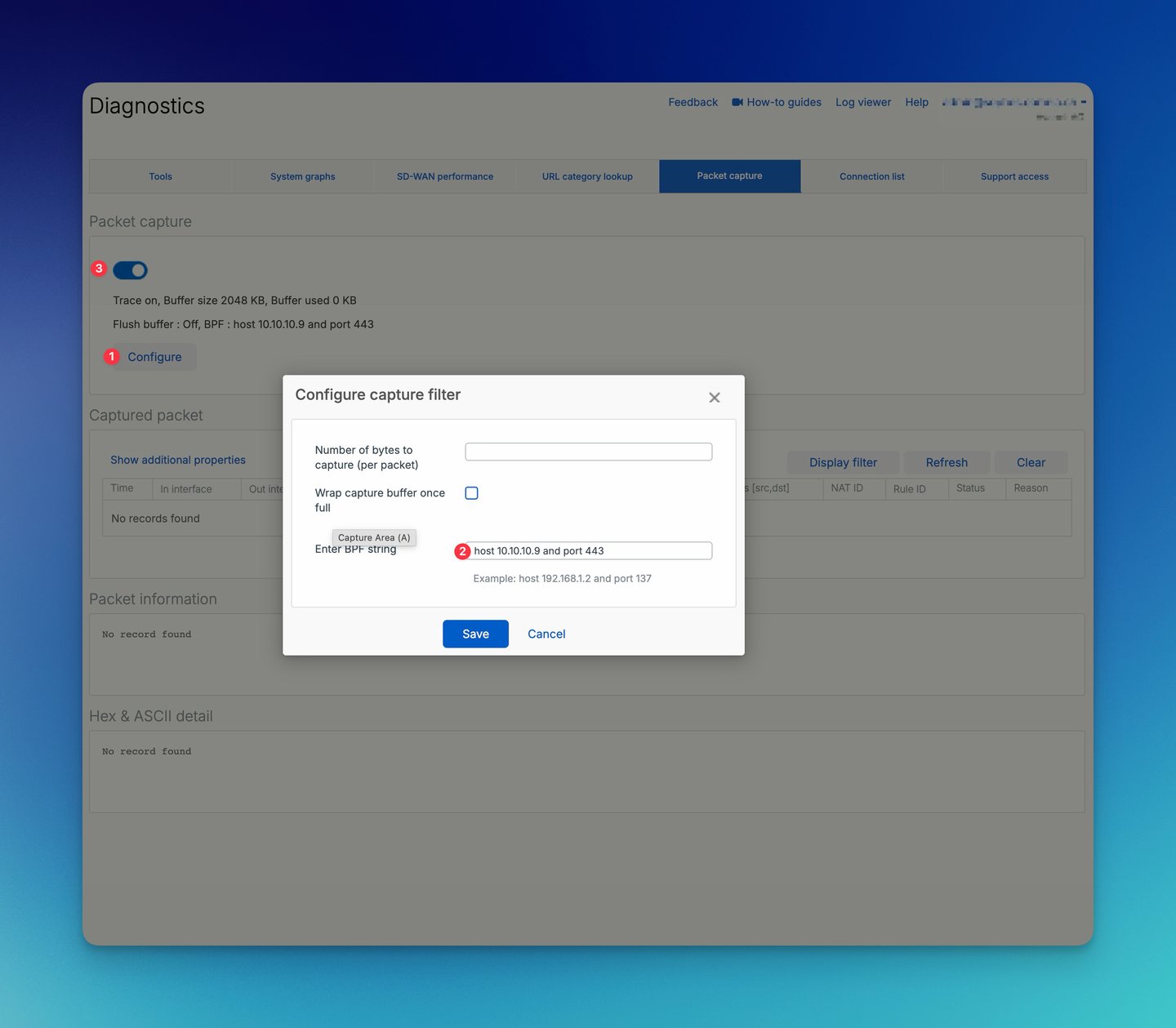Check Wrap capture buffer once full
1176x1028 pixels.
click(471, 493)
